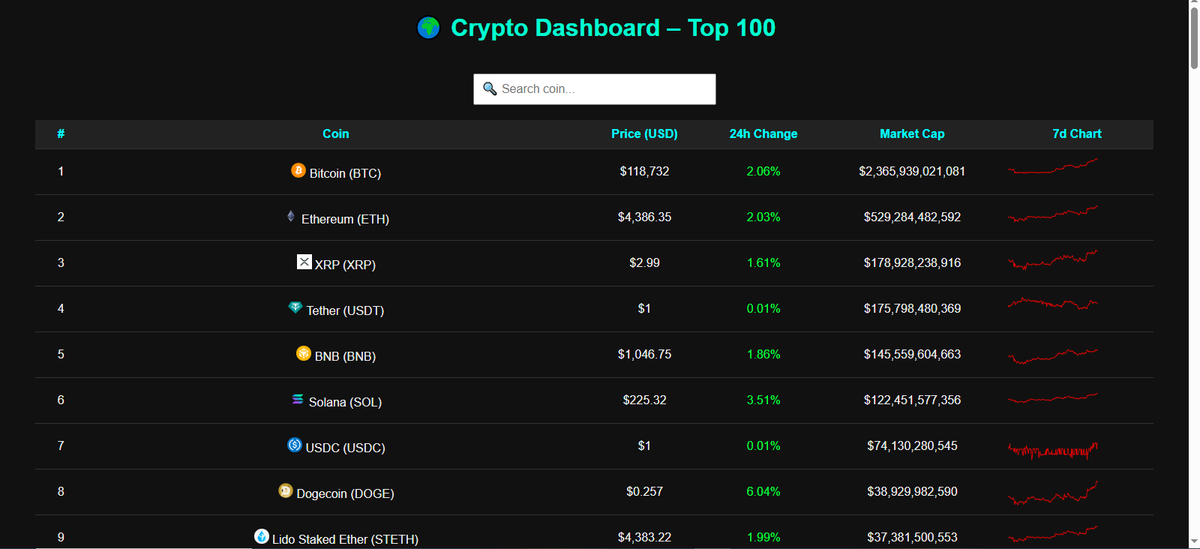The width and height of the screenshot is (1200, 549).
Task: Click the Bitcoin market cap $2,365,939,021,081
Action: pyautogui.click(x=912, y=171)
